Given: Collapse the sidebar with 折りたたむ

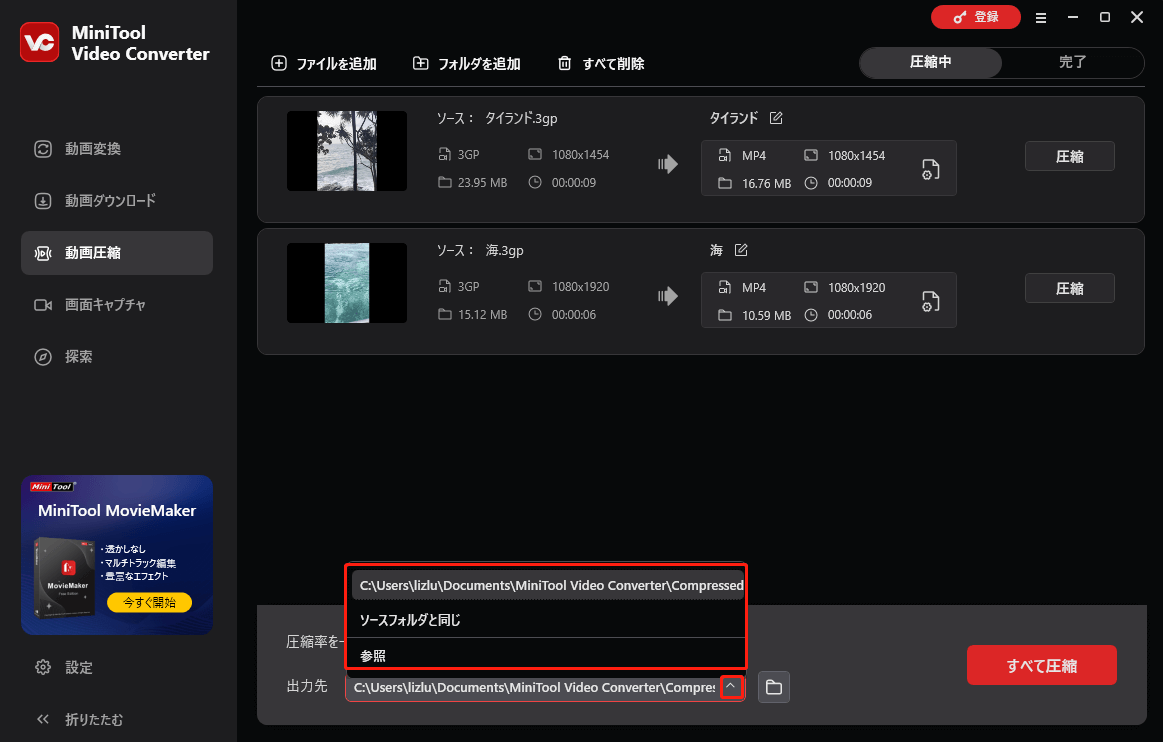Looking at the screenshot, I should click(79, 719).
